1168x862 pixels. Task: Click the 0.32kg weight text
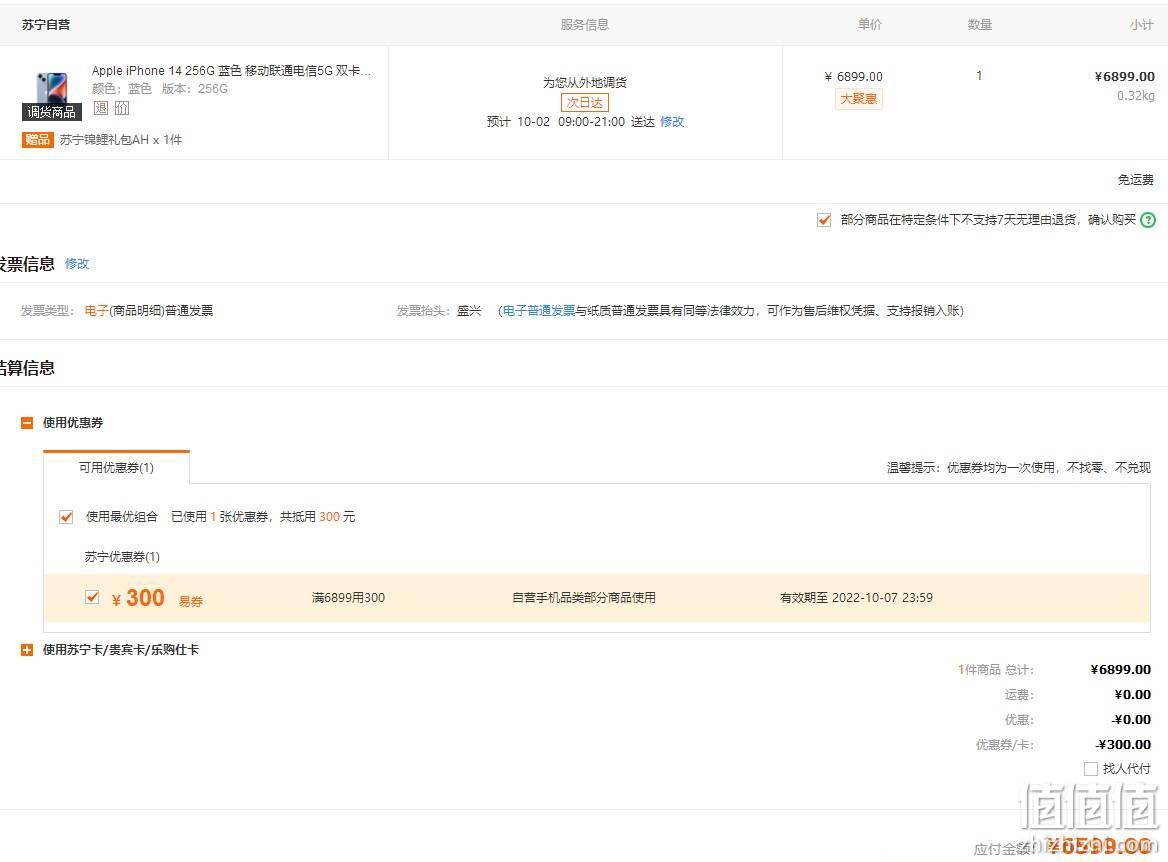[x=1136, y=95]
